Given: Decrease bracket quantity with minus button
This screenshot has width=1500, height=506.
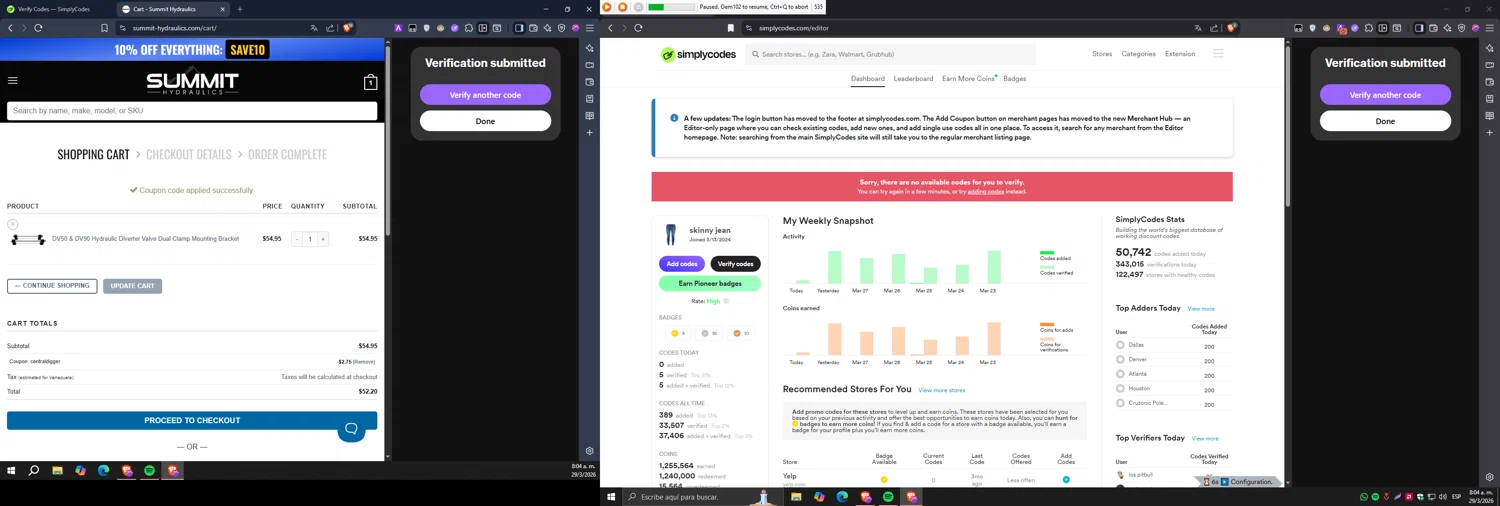Looking at the screenshot, I should pos(296,239).
